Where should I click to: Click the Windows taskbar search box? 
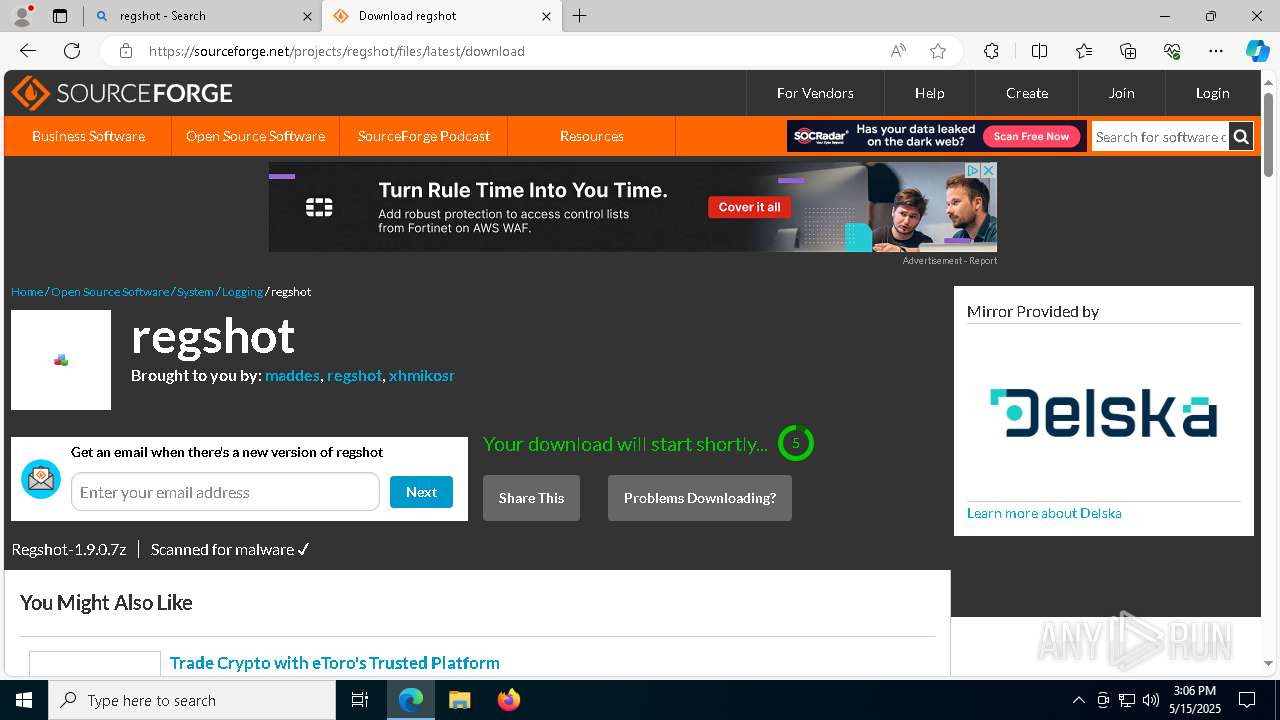(x=192, y=700)
